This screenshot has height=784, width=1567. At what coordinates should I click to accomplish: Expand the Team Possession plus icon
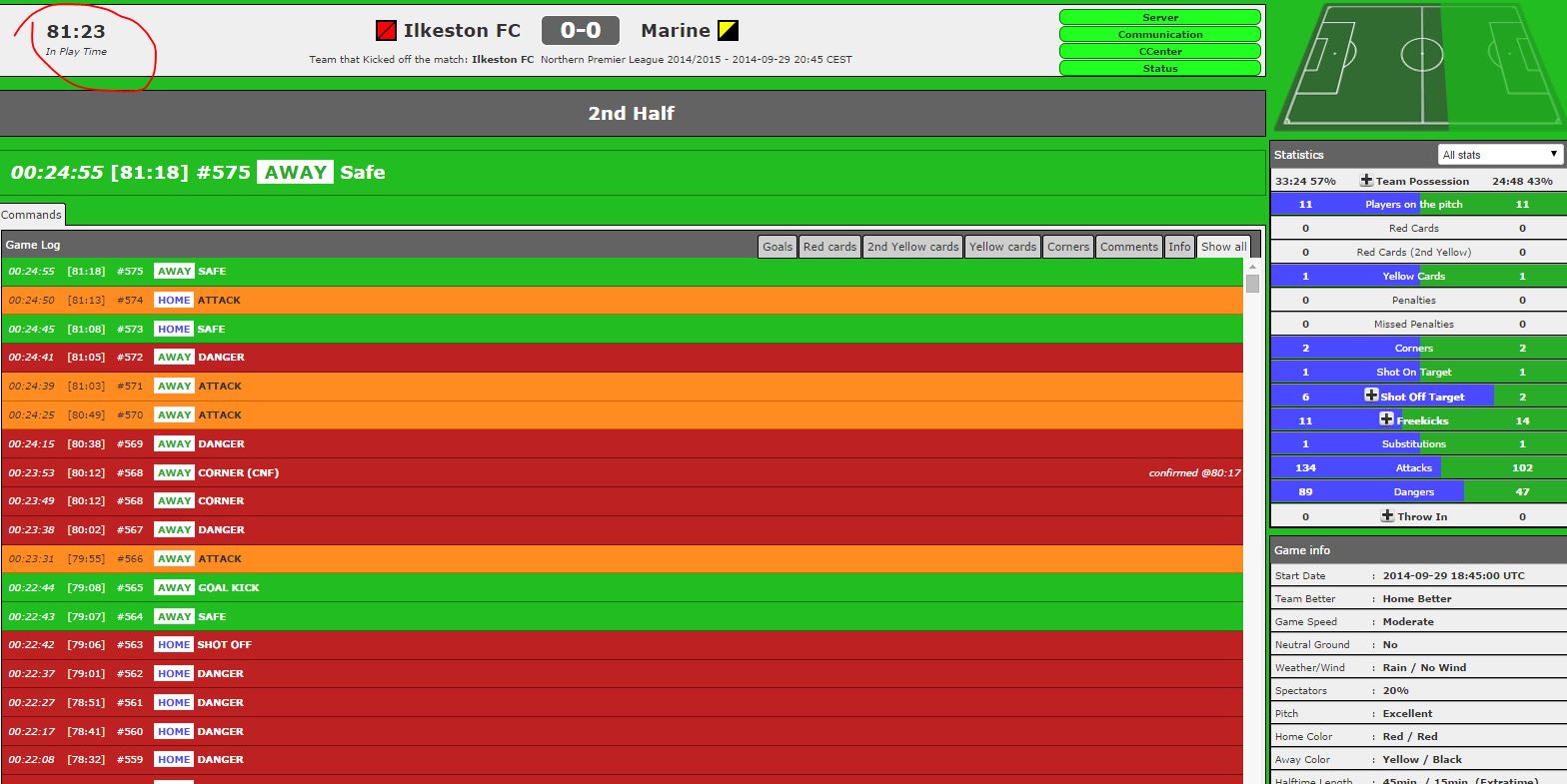[1366, 181]
